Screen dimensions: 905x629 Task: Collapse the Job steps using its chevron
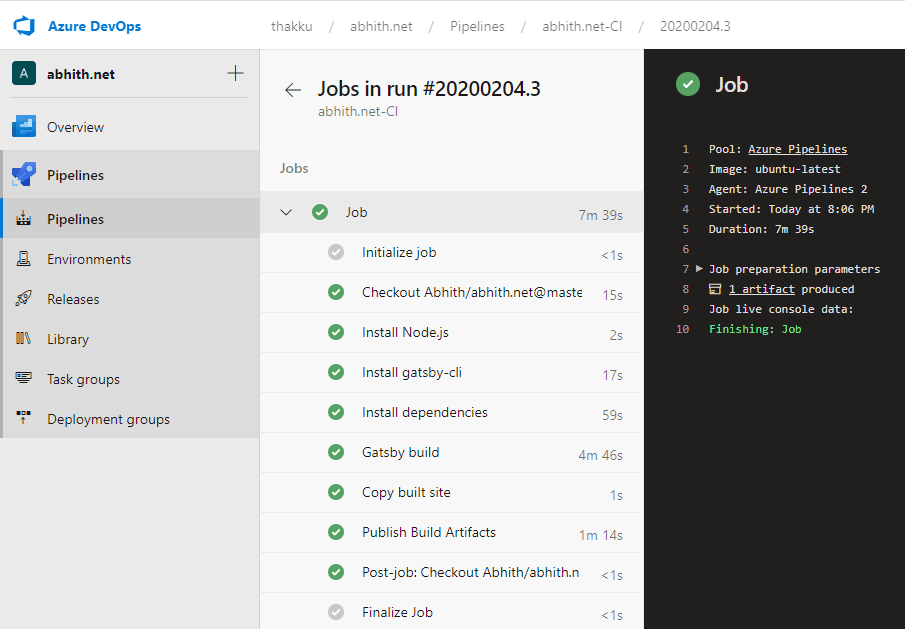[x=286, y=212]
